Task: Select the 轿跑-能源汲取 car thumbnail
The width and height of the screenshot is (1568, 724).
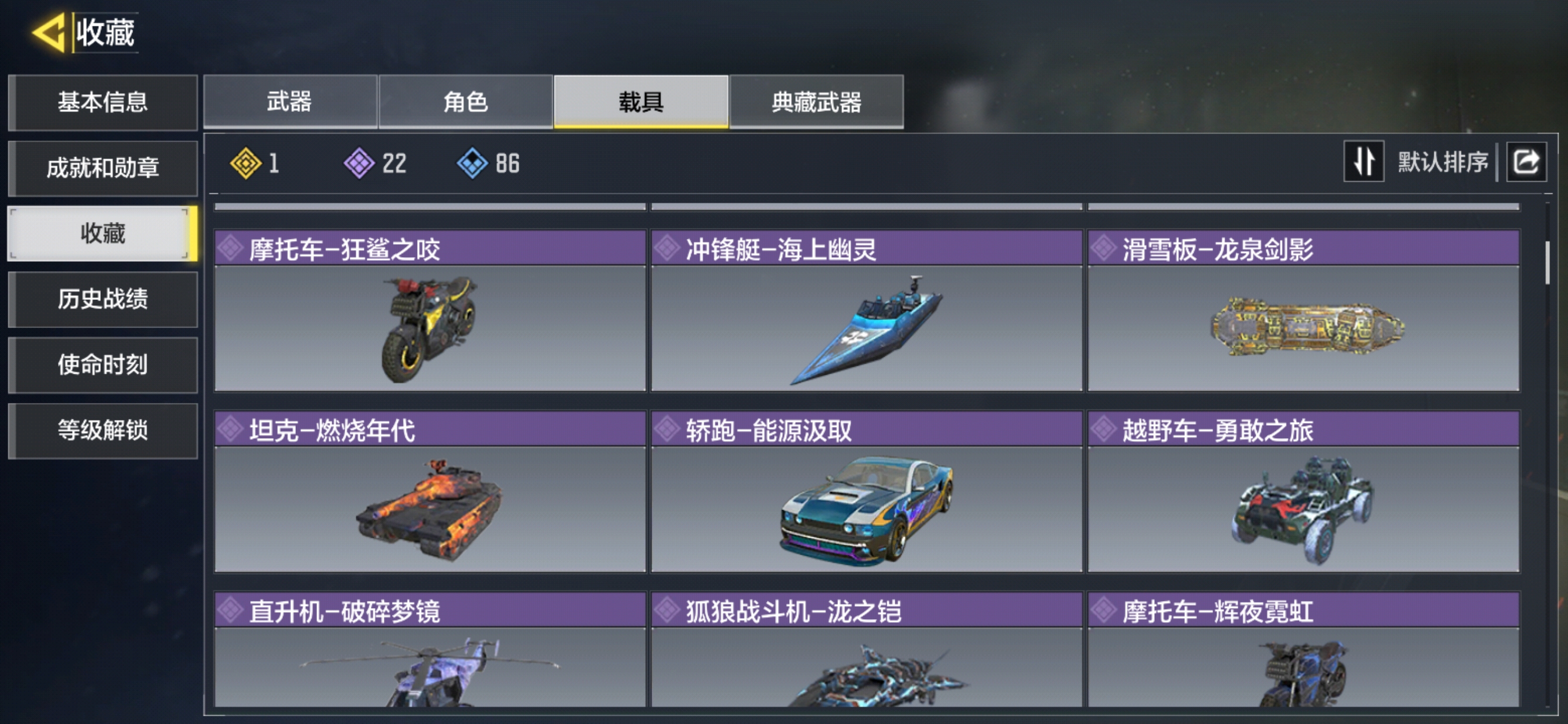Action: (x=866, y=510)
